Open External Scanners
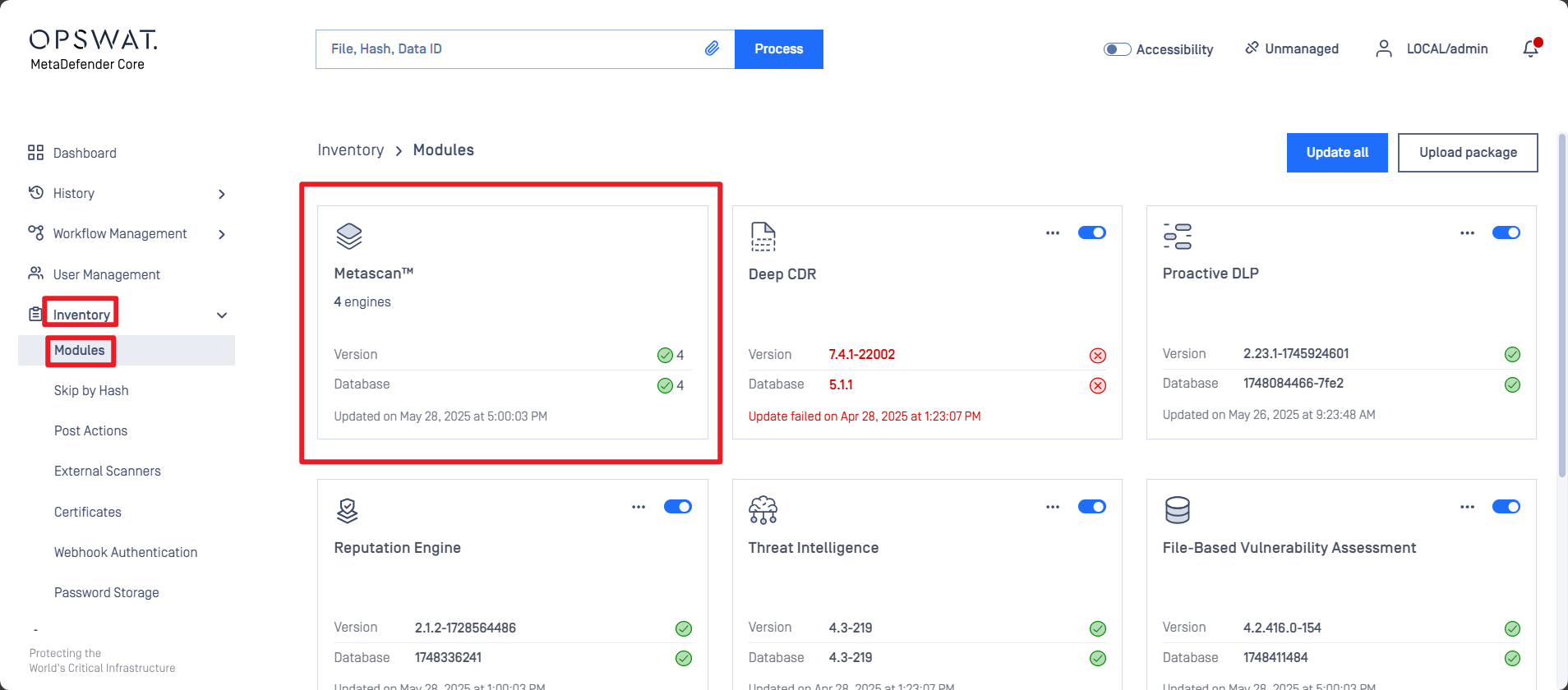This screenshot has height=690, width=1568. click(x=108, y=471)
